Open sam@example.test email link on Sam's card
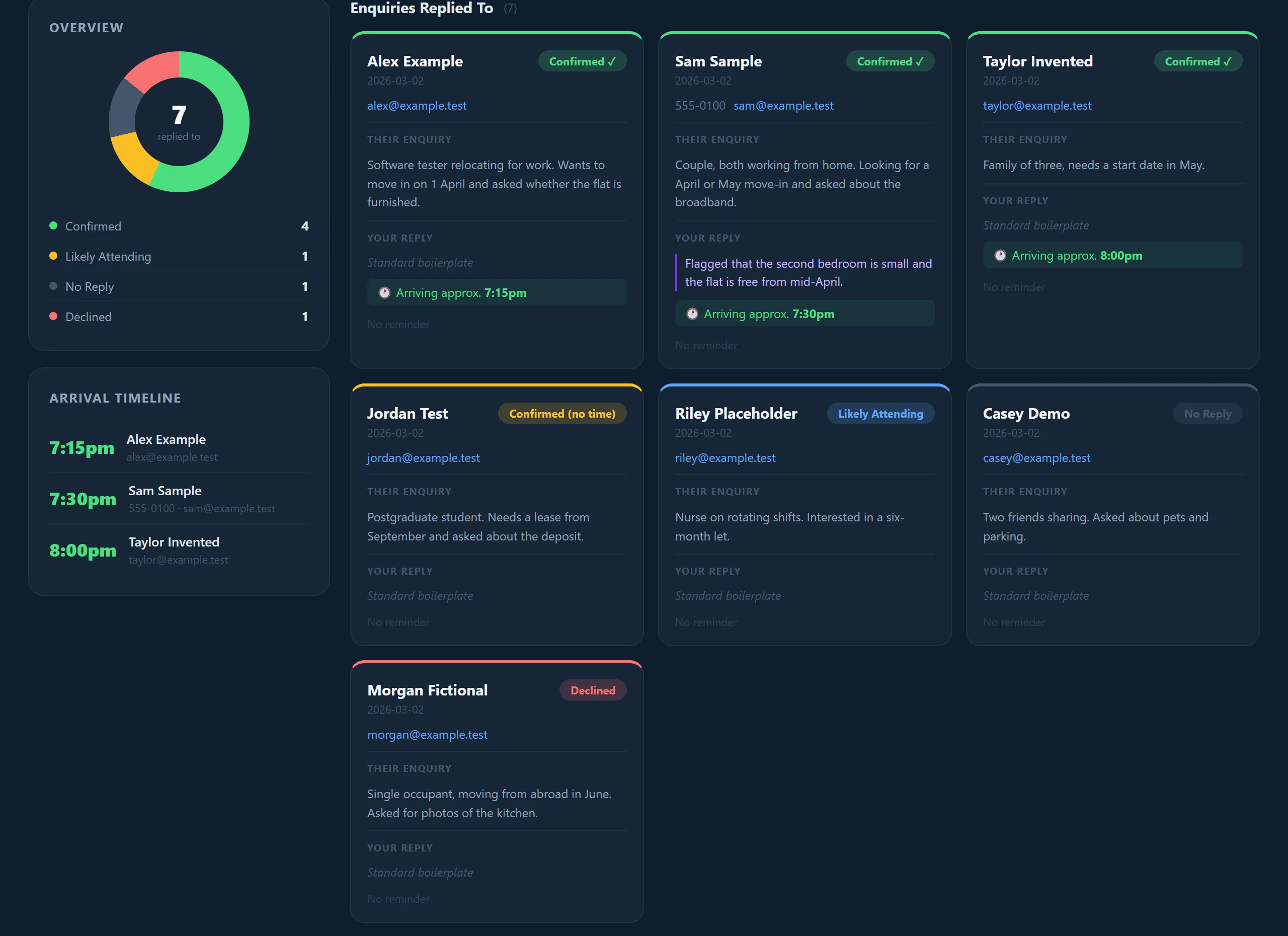 783,106
